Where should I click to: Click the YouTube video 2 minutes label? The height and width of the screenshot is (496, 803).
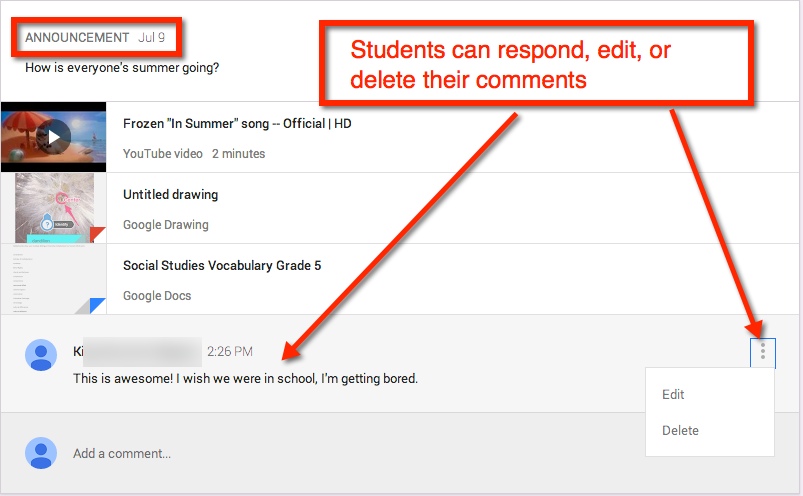(194, 154)
